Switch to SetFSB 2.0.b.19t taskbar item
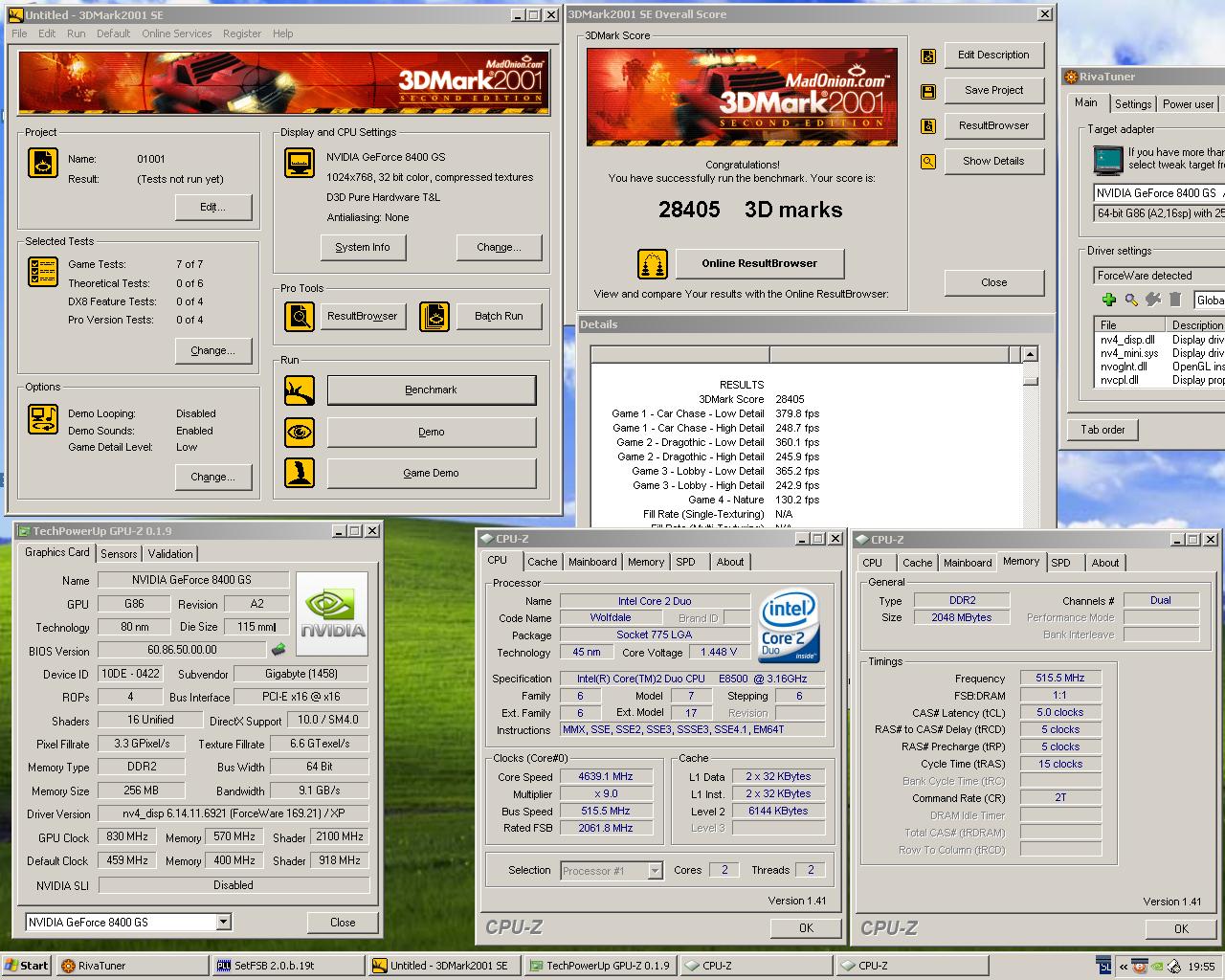Image resolution: width=1225 pixels, height=980 pixels. point(288,966)
